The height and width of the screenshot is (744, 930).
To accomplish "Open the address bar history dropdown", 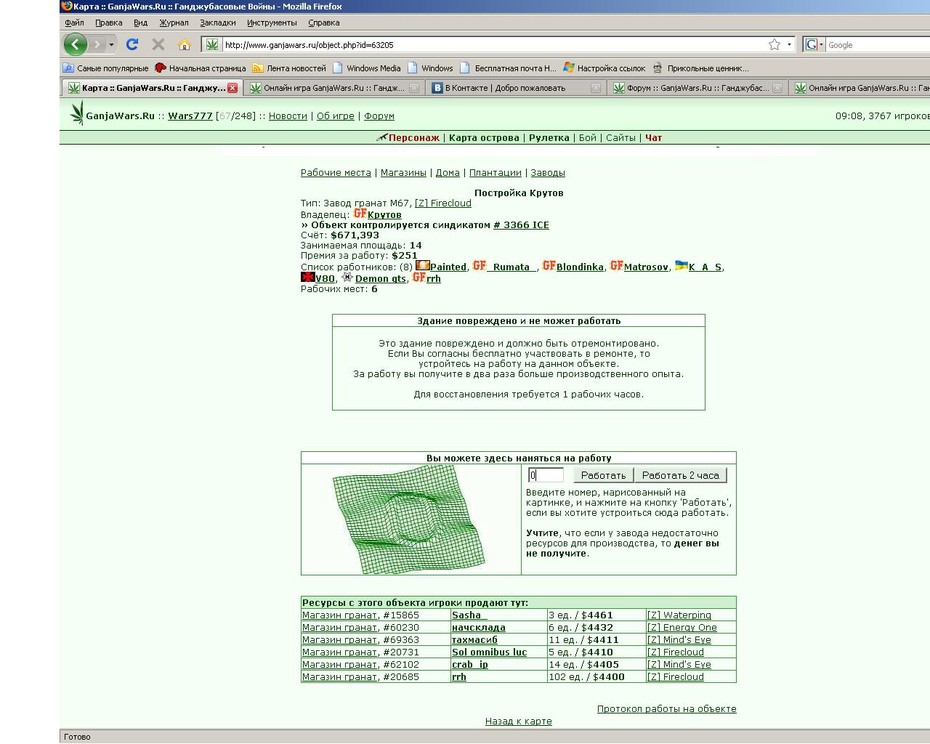I will pyautogui.click(x=789, y=44).
